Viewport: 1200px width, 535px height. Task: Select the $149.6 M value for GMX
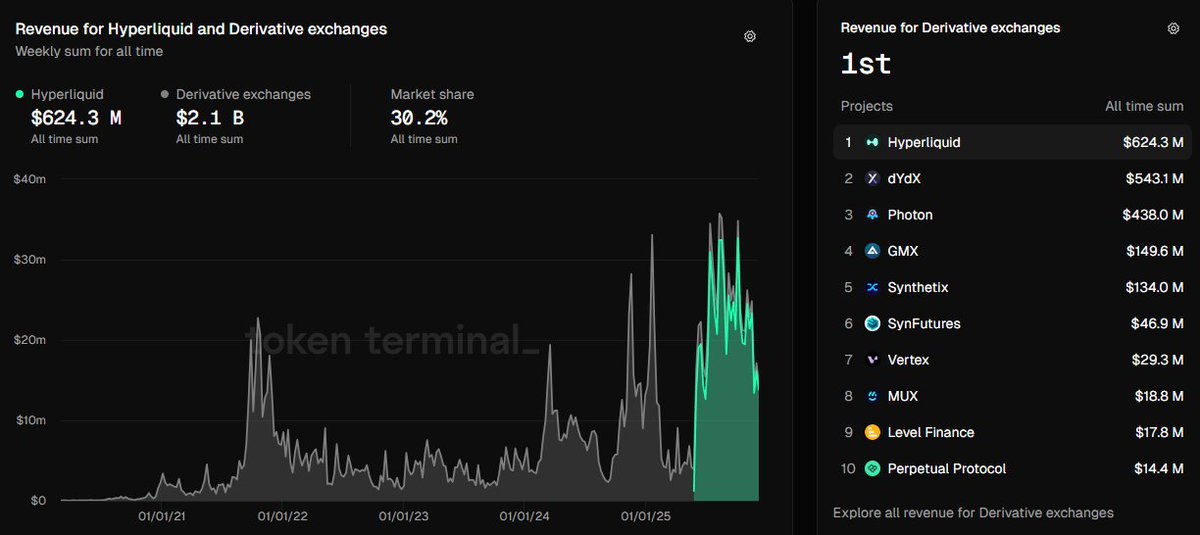coord(1154,251)
